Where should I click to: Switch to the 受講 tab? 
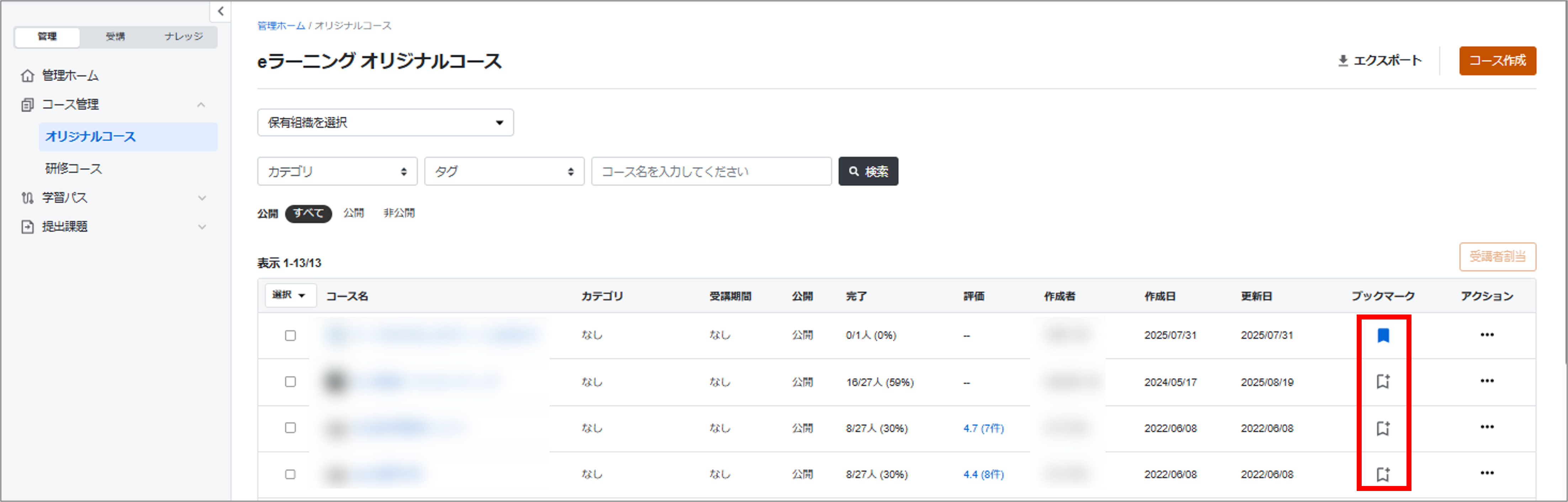(x=115, y=37)
